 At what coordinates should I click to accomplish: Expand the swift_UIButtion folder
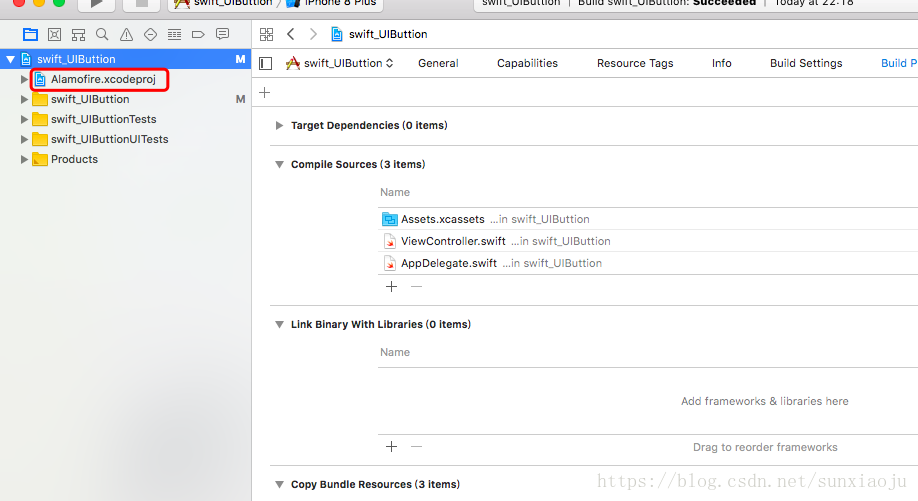tap(24, 99)
